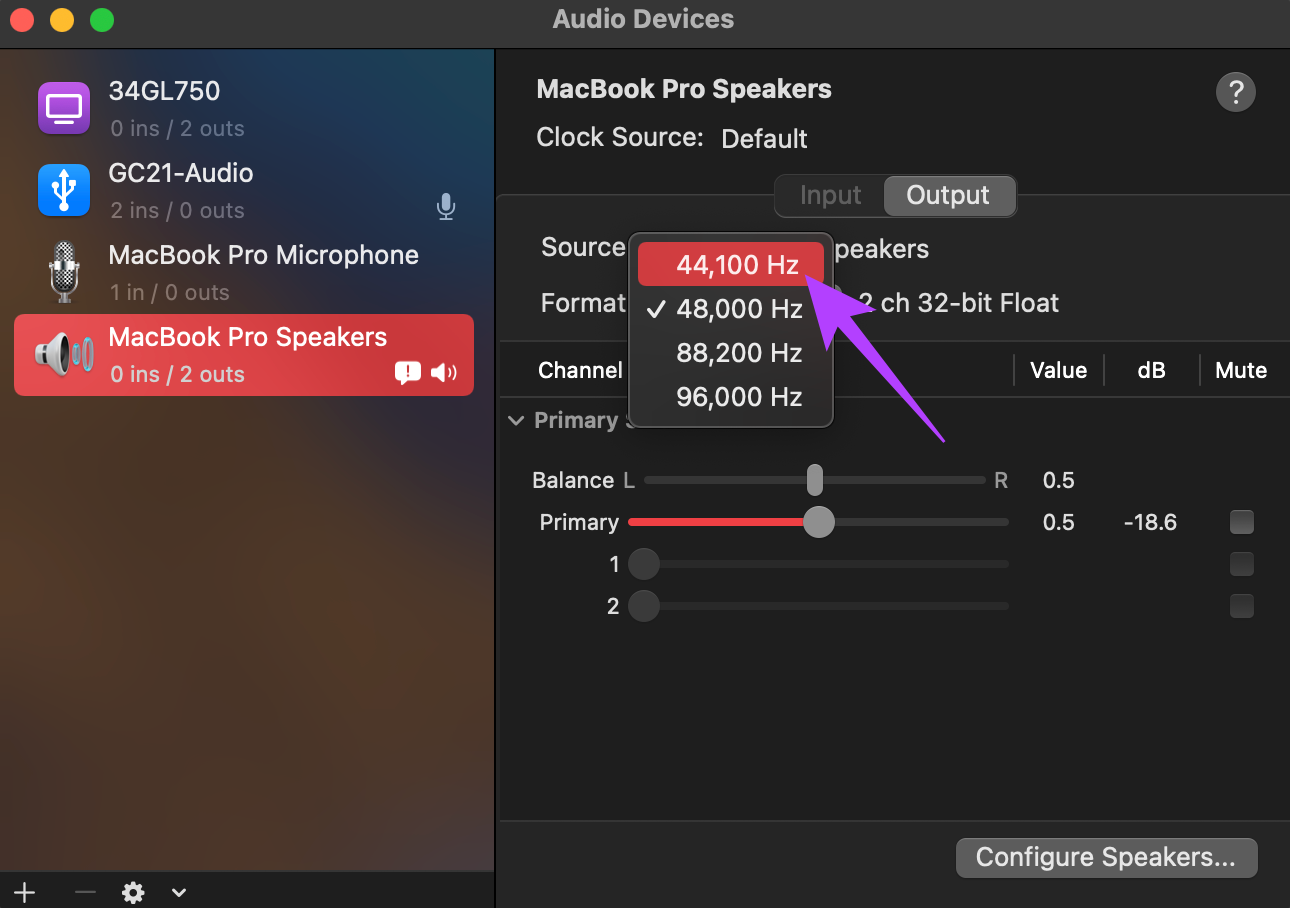
Task: Select the blue USB GC21-Audio icon
Action: click(64, 190)
